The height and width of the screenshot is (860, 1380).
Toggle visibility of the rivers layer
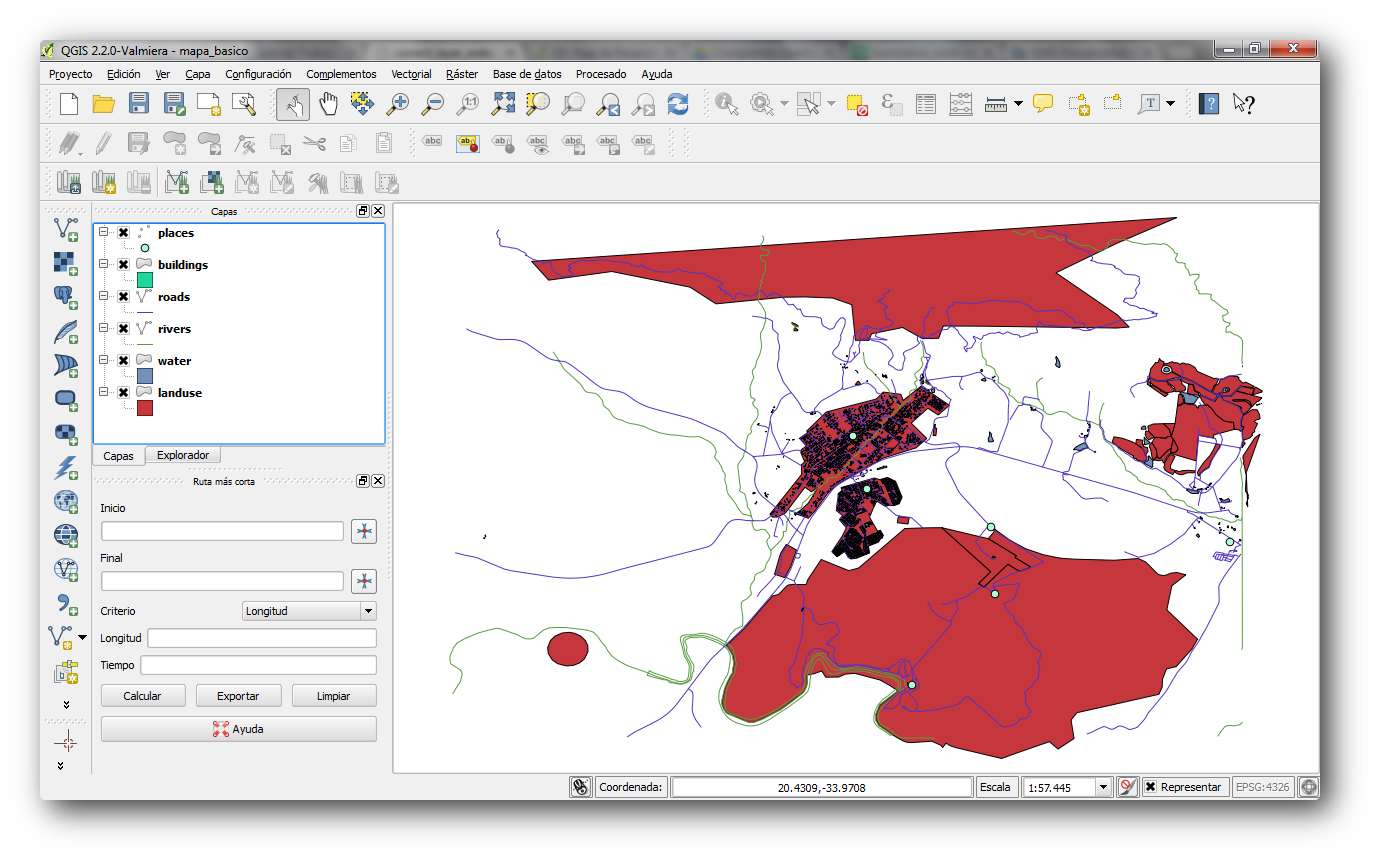click(x=123, y=329)
